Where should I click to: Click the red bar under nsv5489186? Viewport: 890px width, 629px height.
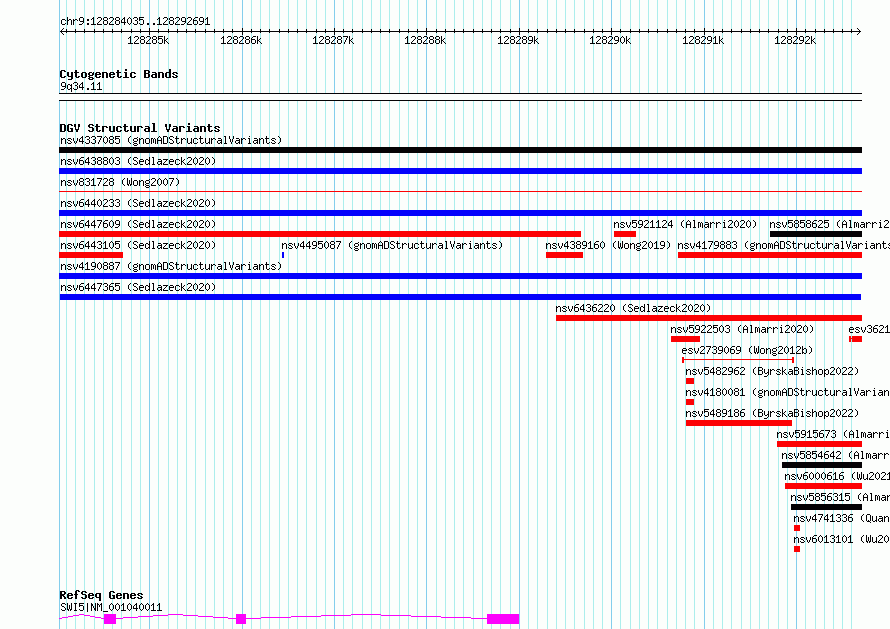(738, 423)
